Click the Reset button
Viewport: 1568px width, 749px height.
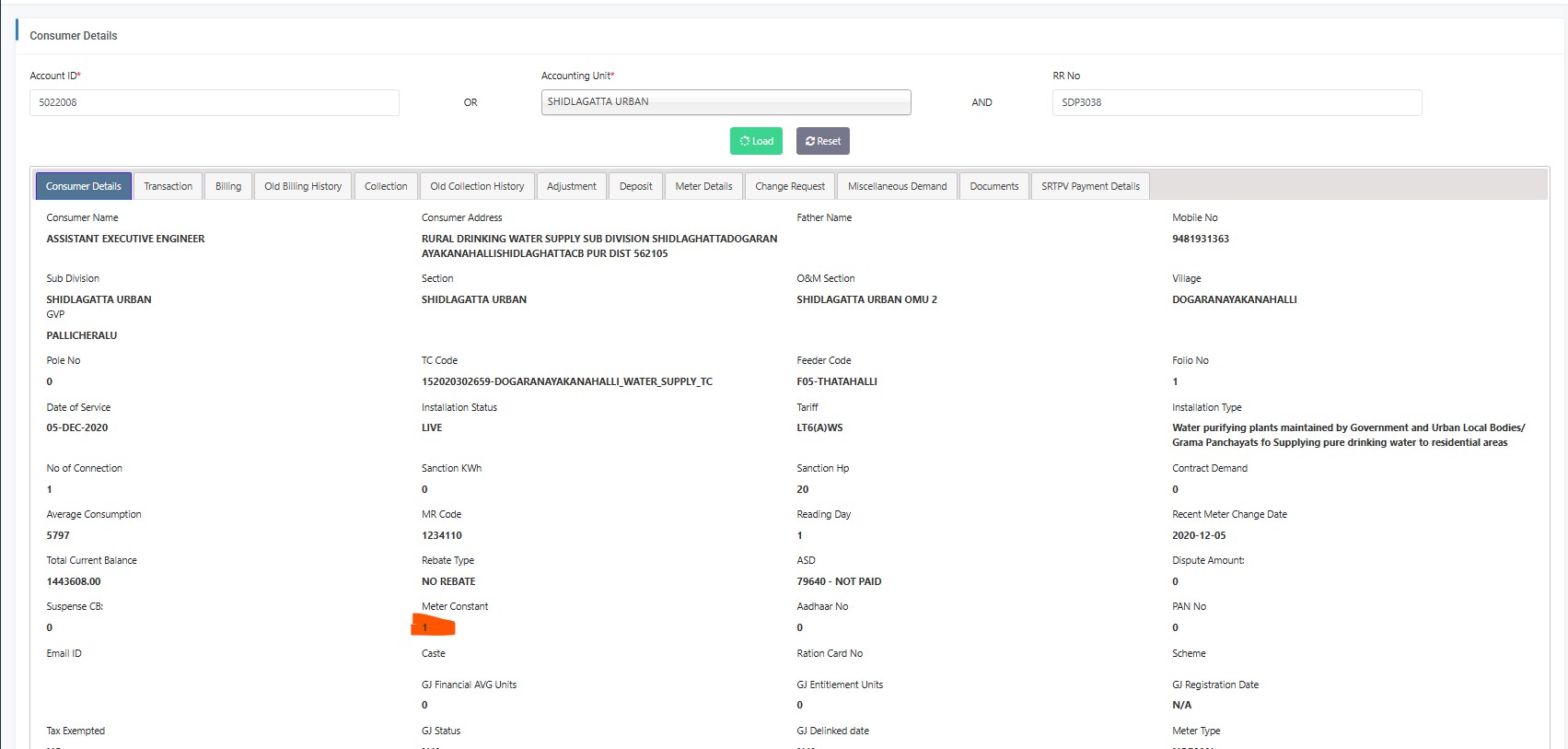tap(822, 141)
